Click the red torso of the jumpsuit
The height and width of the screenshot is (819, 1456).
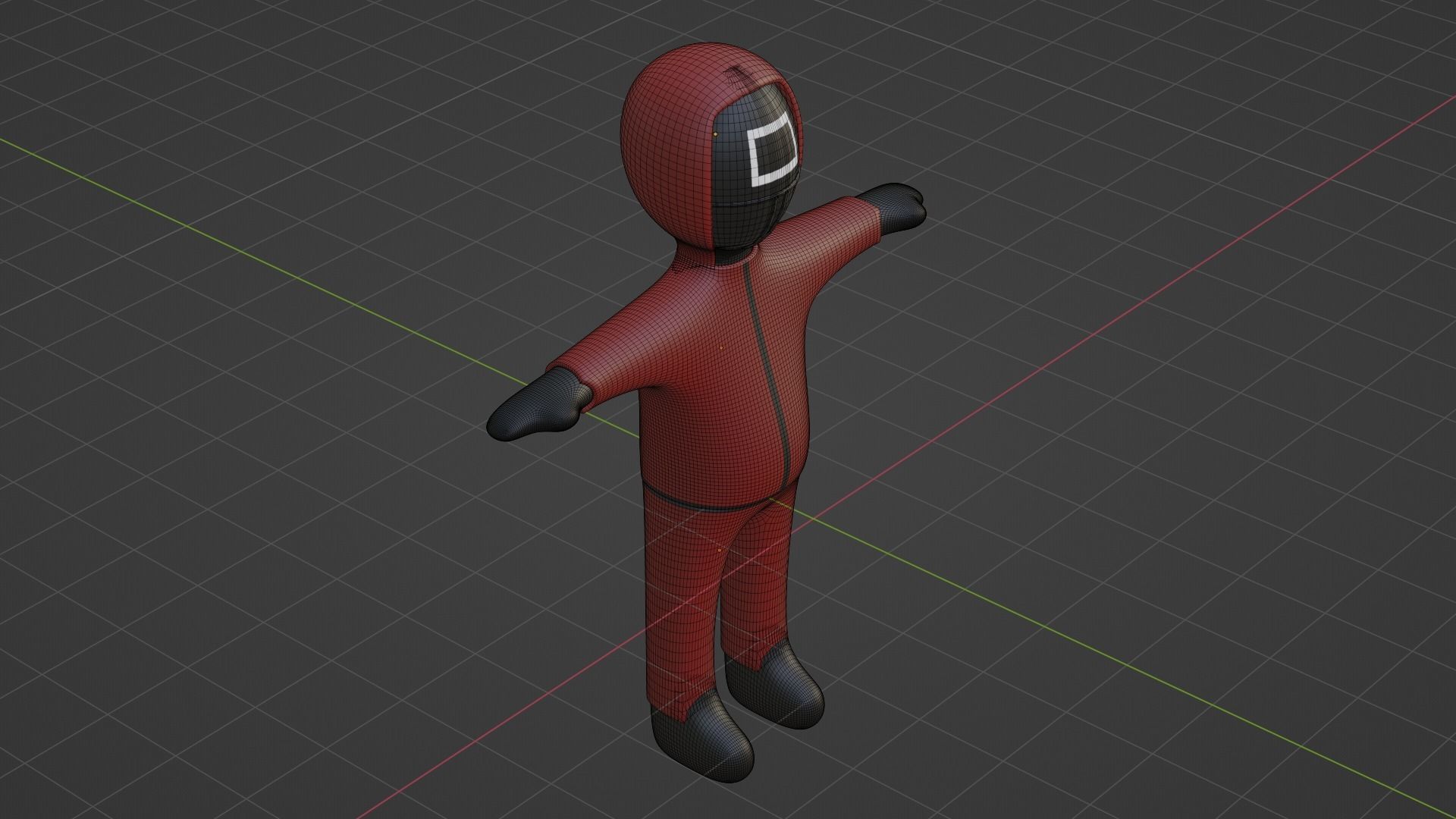click(x=713, y=379)
